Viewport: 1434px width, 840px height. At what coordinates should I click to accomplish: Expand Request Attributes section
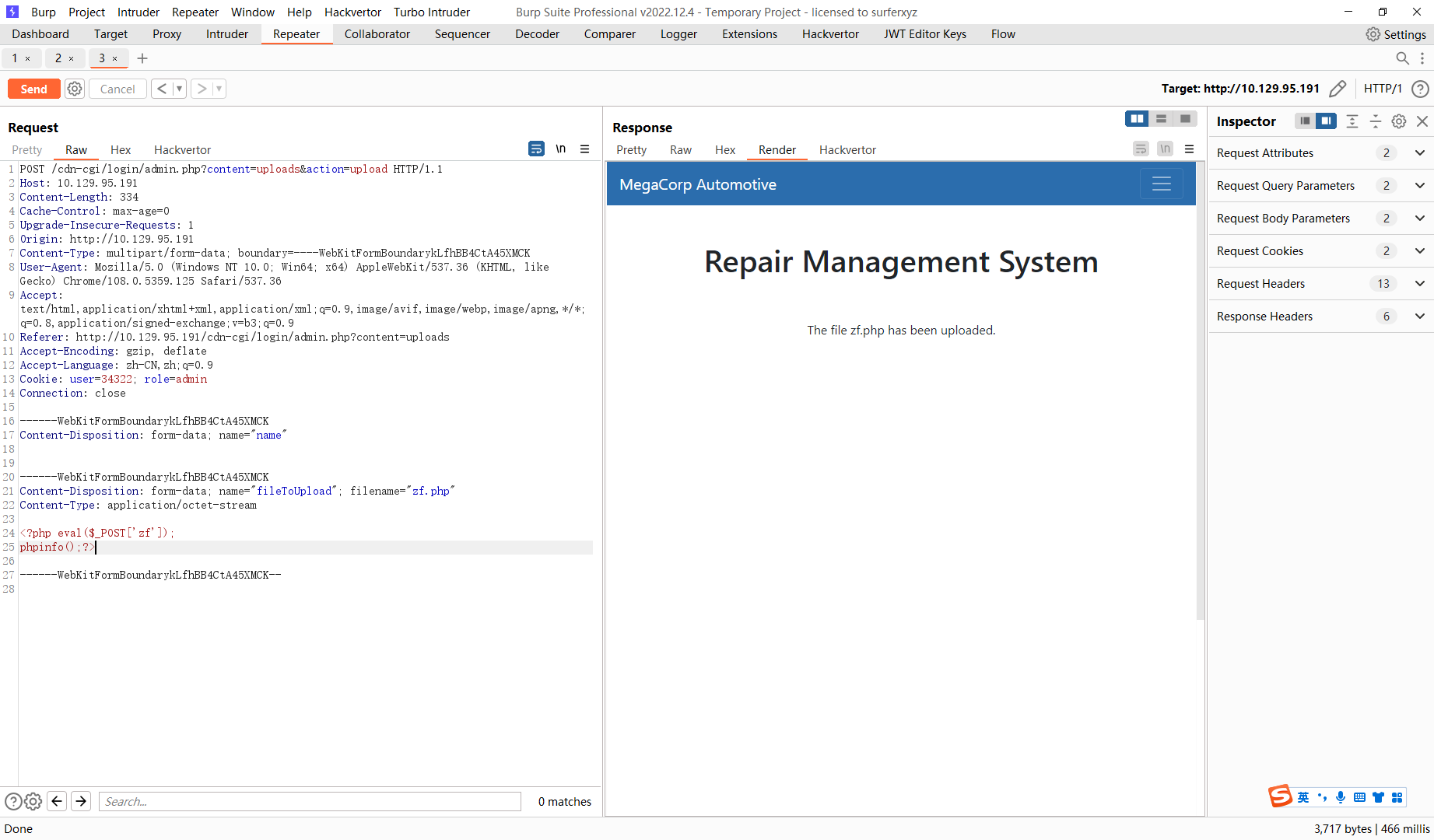click(x=1321, y=153)
